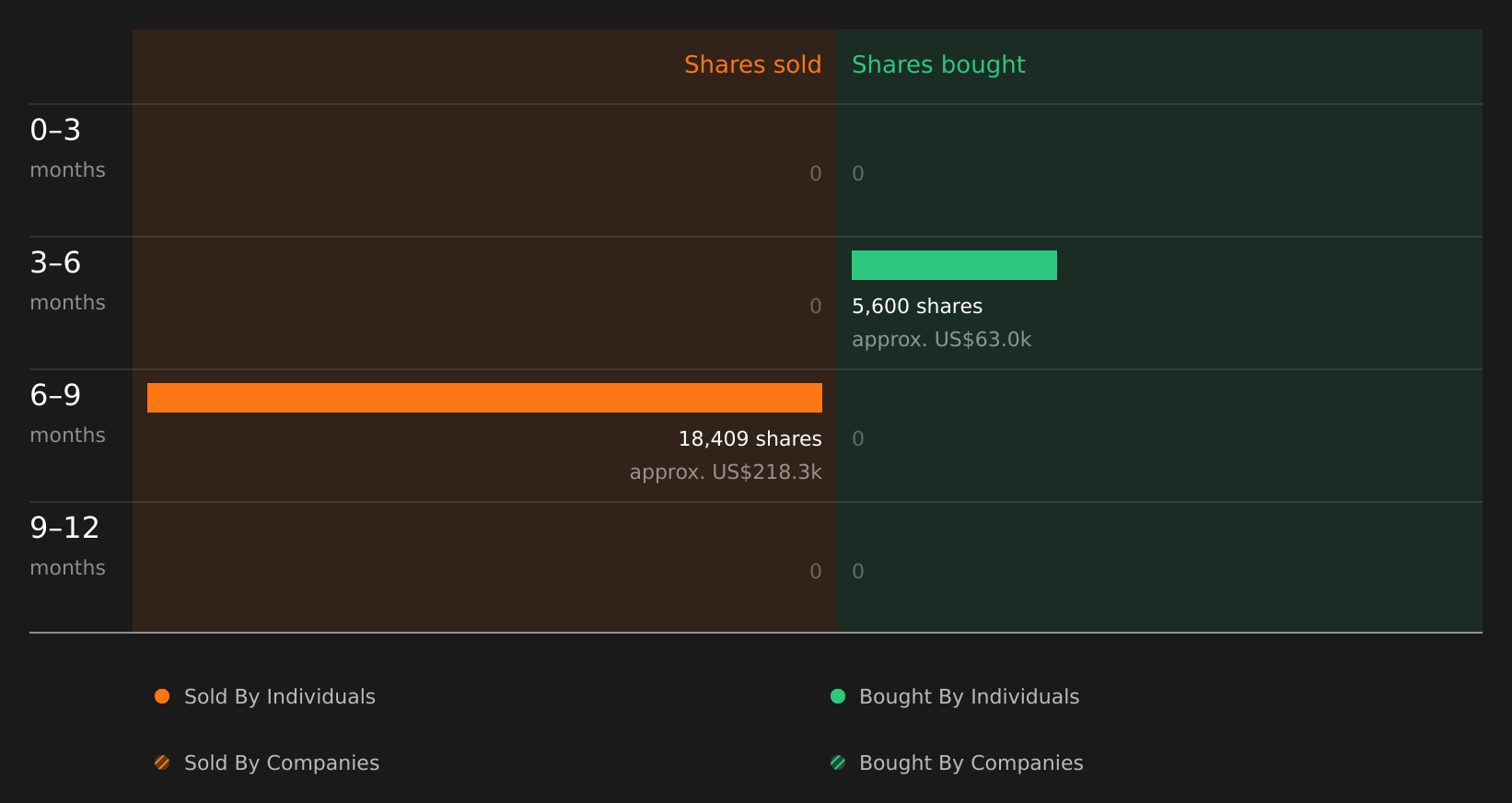Click the striped Sold By Companies legend icon
The width and height of the screenshot is (1512, 803).
[162, 762]
